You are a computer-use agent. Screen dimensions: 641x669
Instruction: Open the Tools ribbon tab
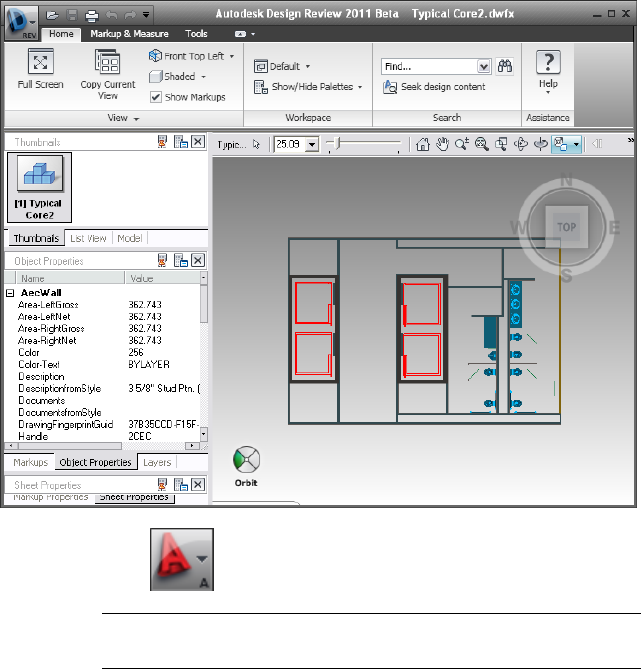[x=196, y=34]
